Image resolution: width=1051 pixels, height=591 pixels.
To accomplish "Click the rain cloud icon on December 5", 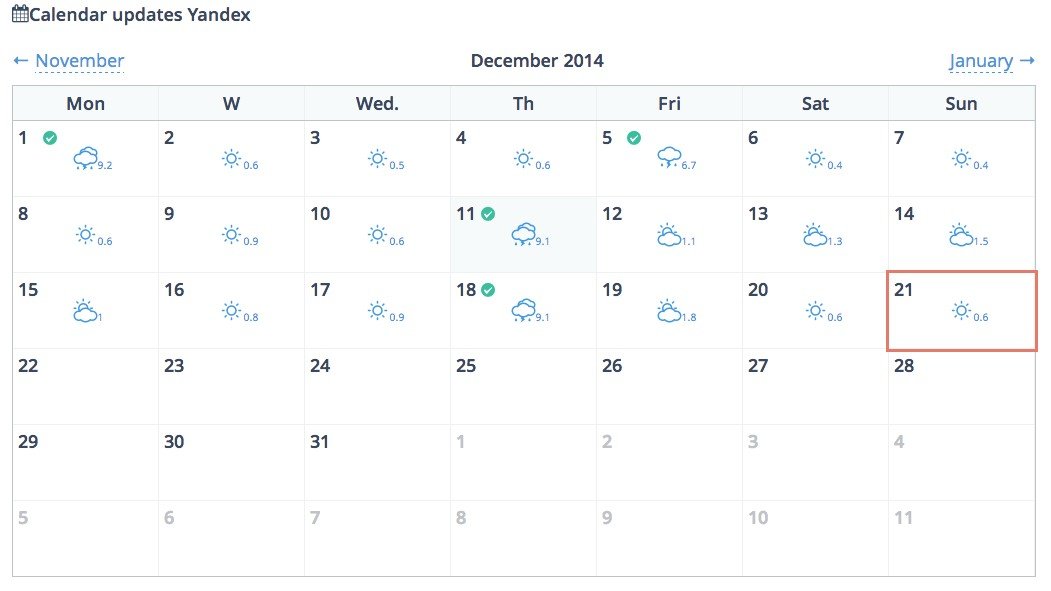I will coord(669,158).
